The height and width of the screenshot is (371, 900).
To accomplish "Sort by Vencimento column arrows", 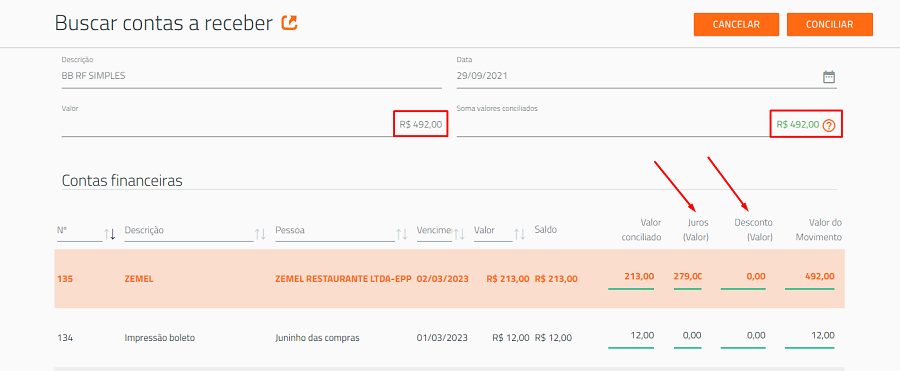I will tap(459, 234).
